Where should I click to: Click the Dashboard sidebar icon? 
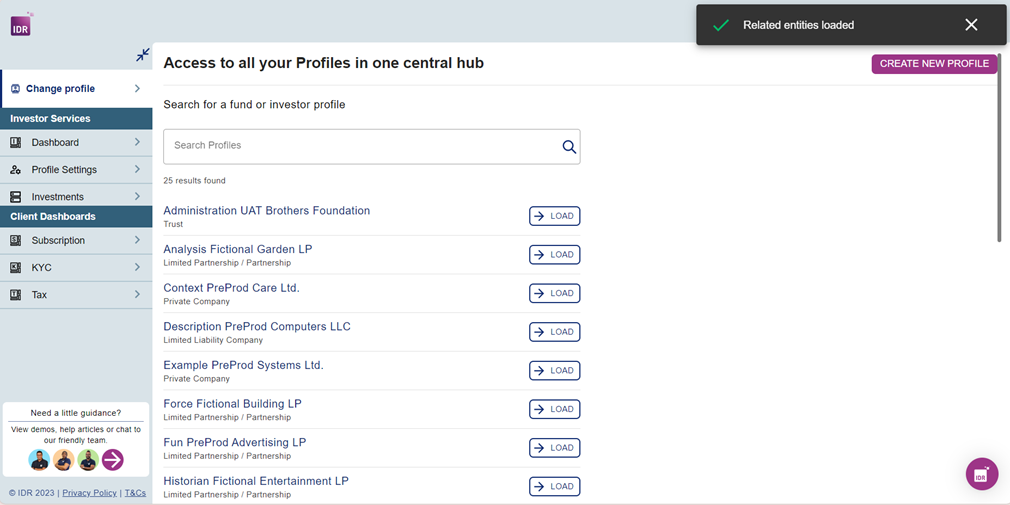pos(15,143)
